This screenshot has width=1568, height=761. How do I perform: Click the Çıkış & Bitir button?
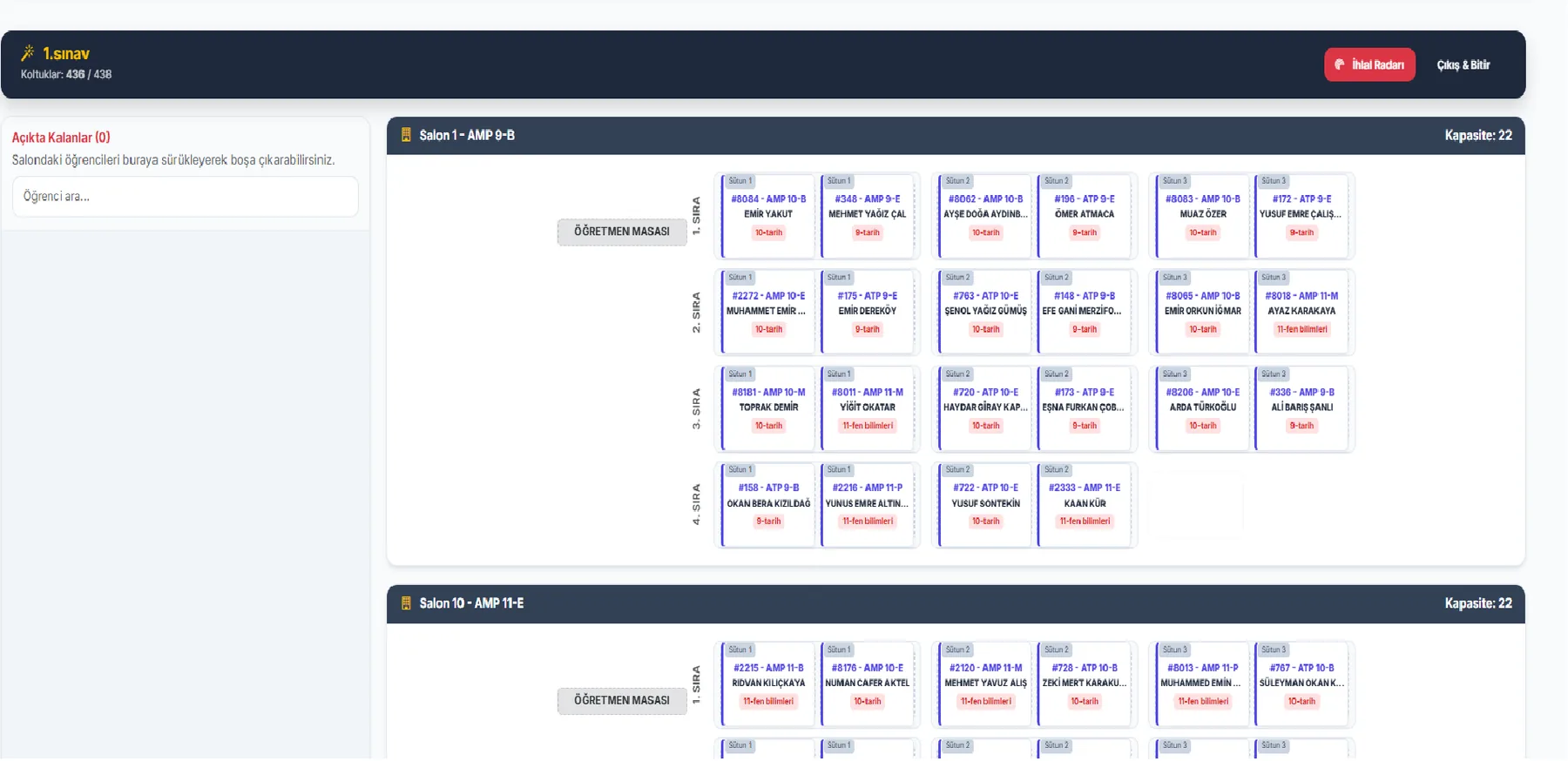[1463, 64]
